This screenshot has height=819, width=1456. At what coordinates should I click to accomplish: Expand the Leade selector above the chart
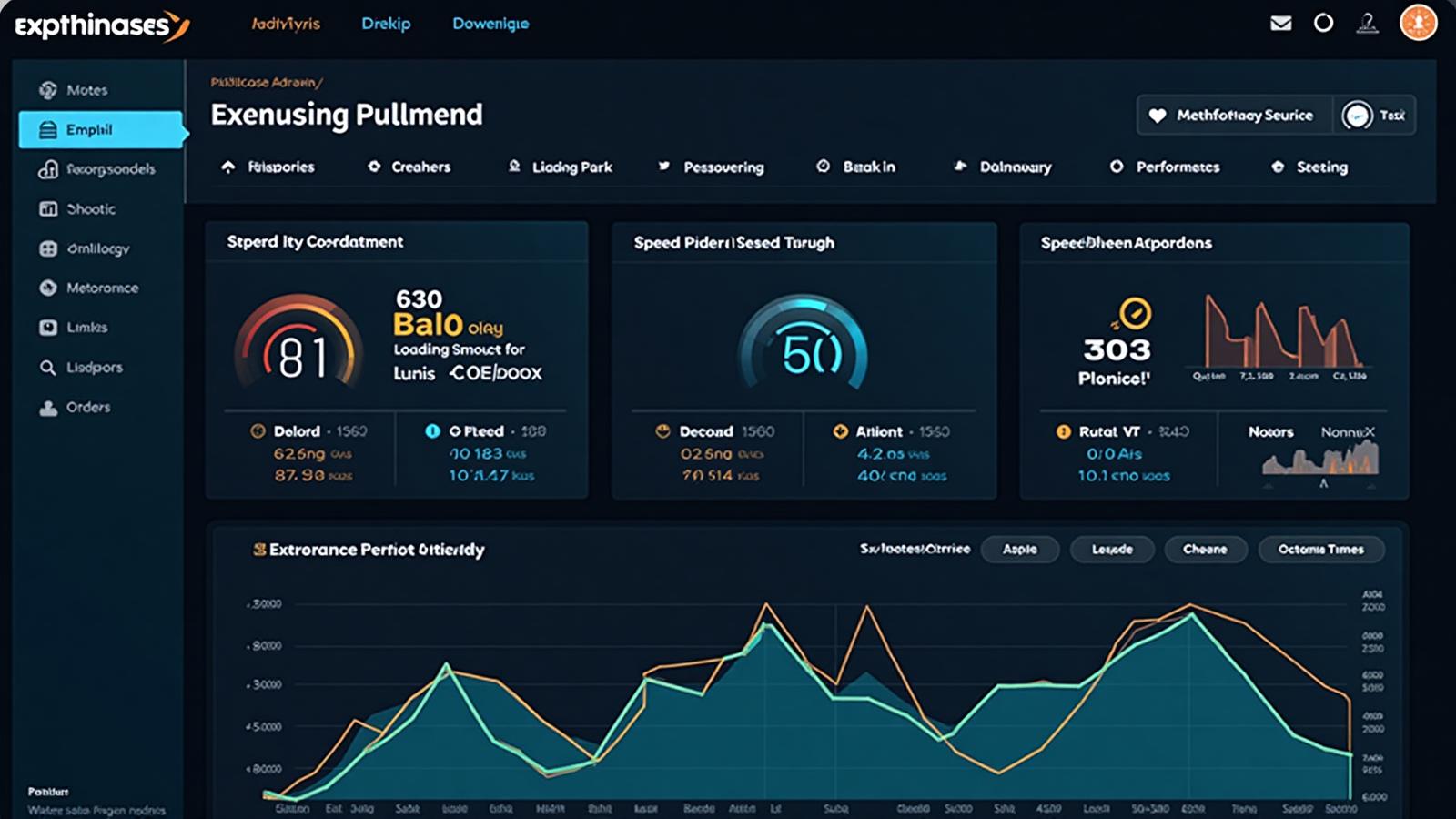(x=1112, y=550)
